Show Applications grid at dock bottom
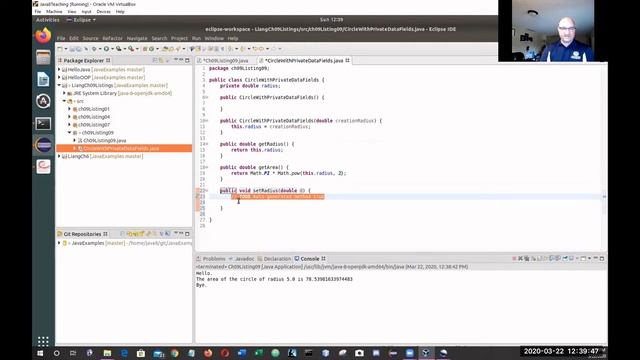The width and height of the screenshot is (640, 360). point(43,341)
